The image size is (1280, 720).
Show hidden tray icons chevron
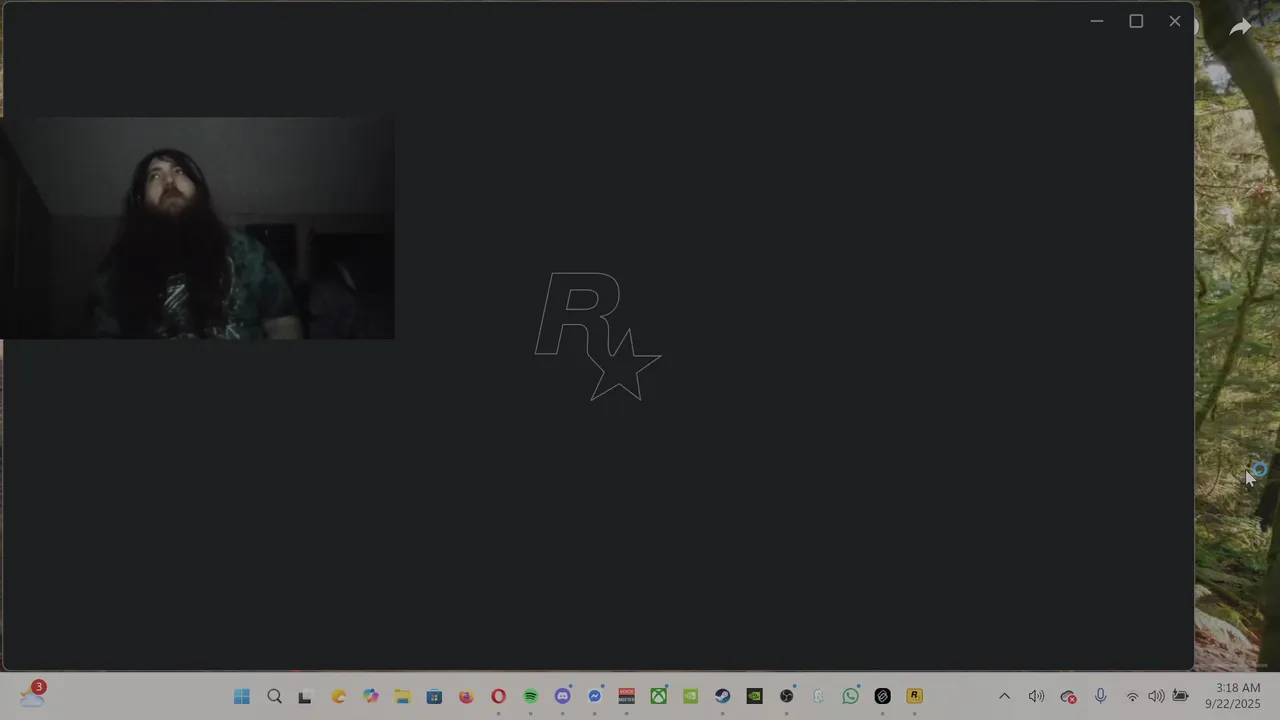[1004, 696]
